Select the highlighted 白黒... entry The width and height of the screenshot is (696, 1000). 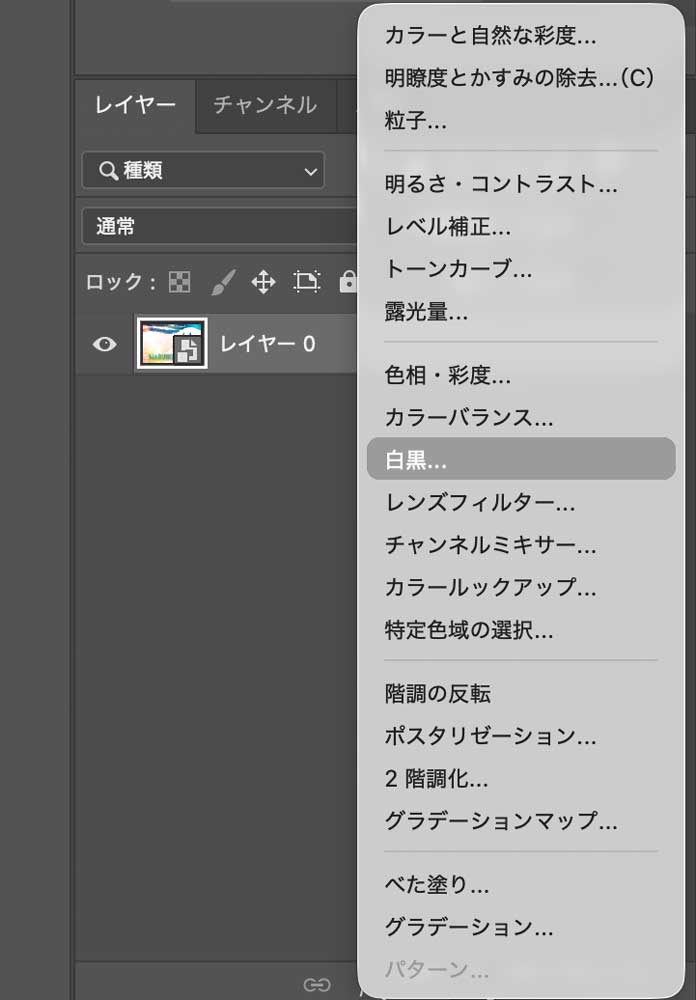(x=521, y=459)
